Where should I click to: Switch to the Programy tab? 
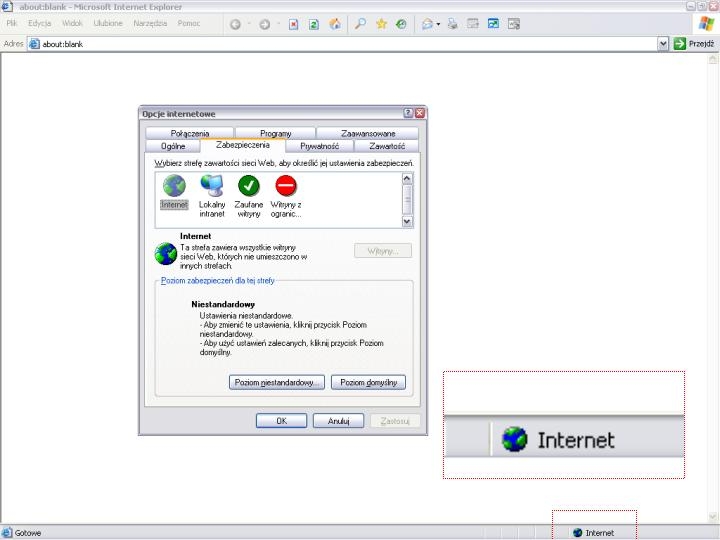276,134
